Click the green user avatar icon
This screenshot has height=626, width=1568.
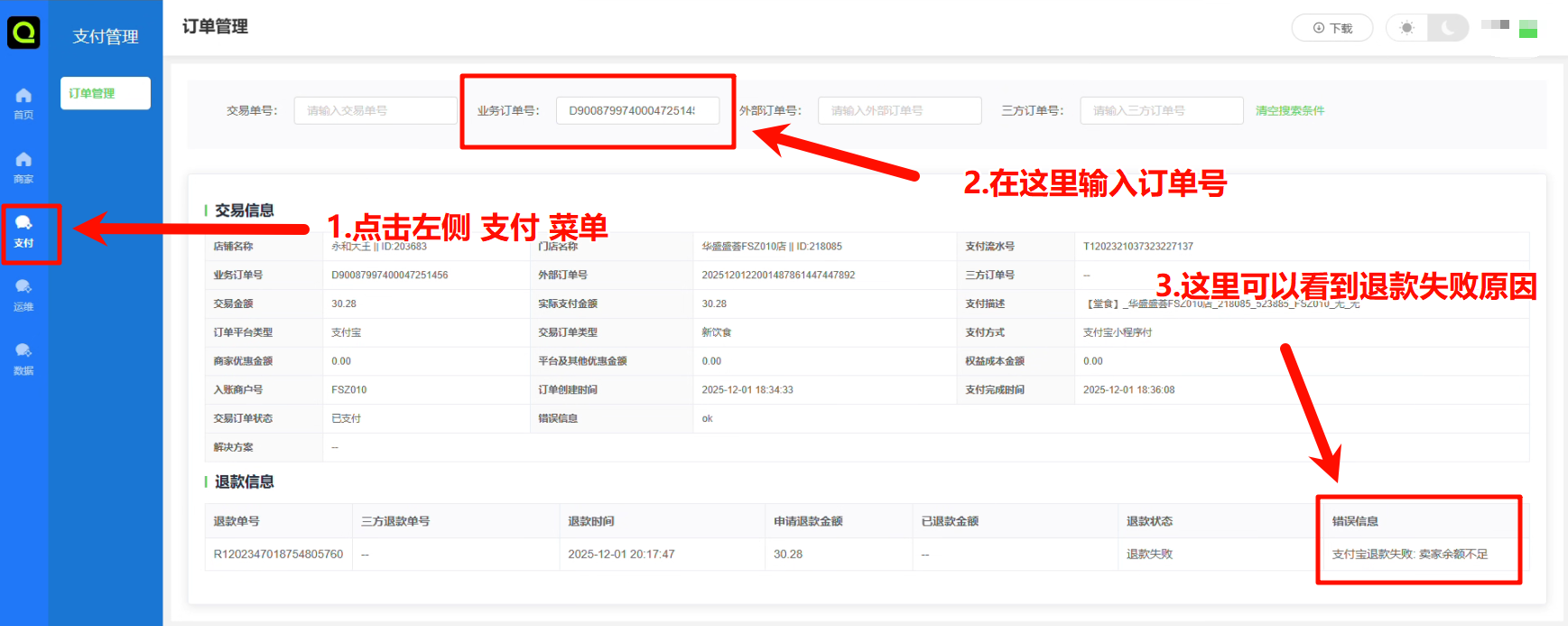pyautogui.click(x=1527, y=29)
